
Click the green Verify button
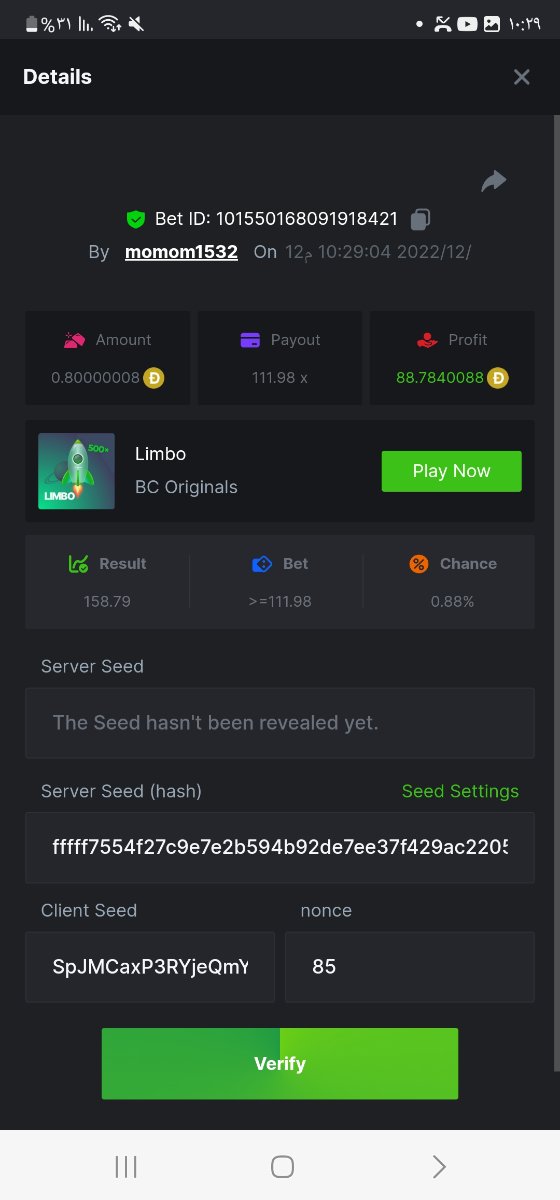tap(280, 1064)
